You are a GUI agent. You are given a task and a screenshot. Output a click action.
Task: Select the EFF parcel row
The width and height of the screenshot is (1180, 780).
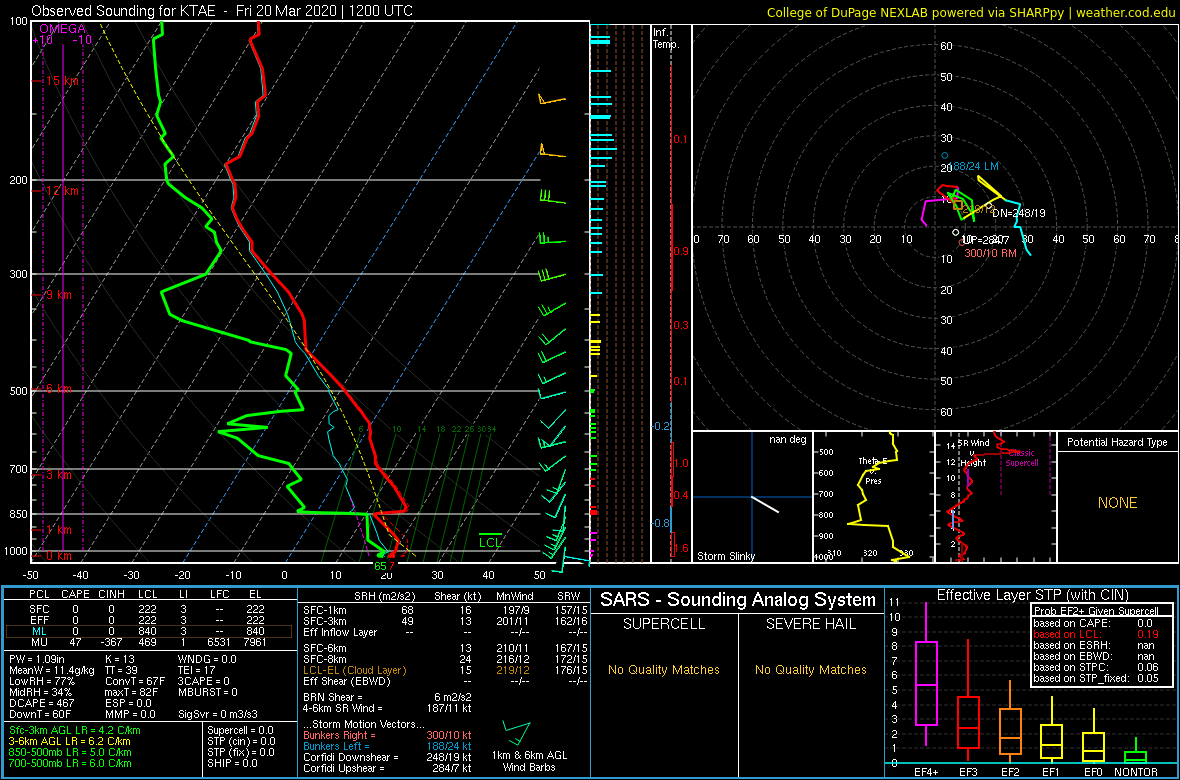[x=150, y=619]
